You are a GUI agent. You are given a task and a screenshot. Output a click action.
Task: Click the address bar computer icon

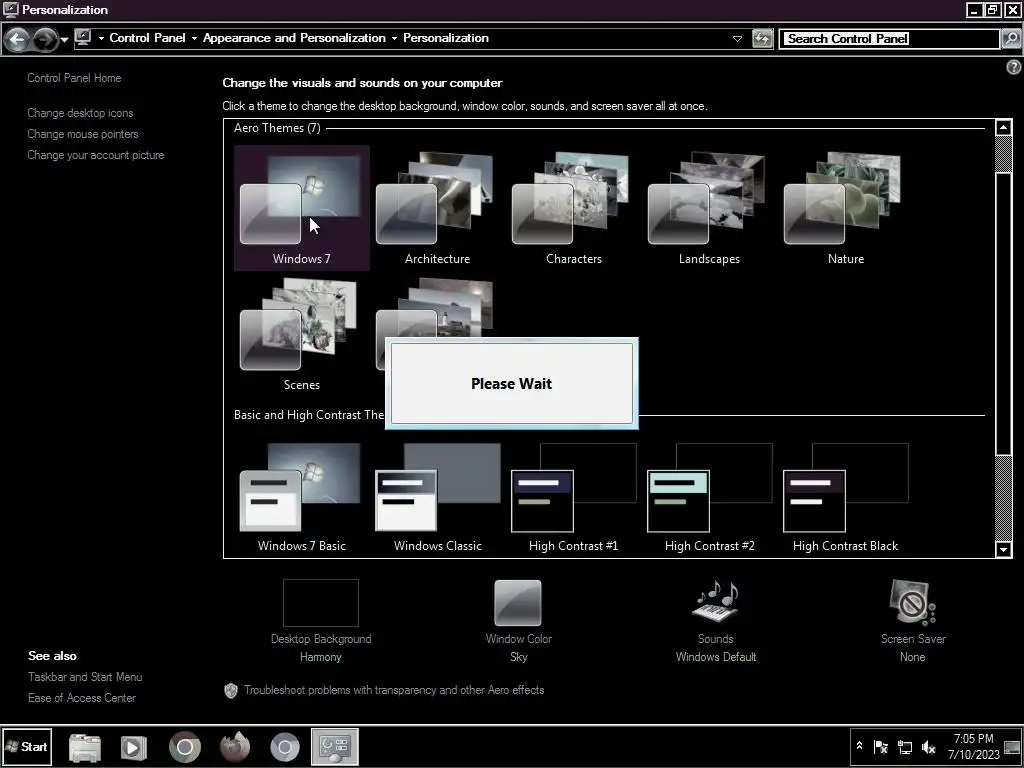83,38
